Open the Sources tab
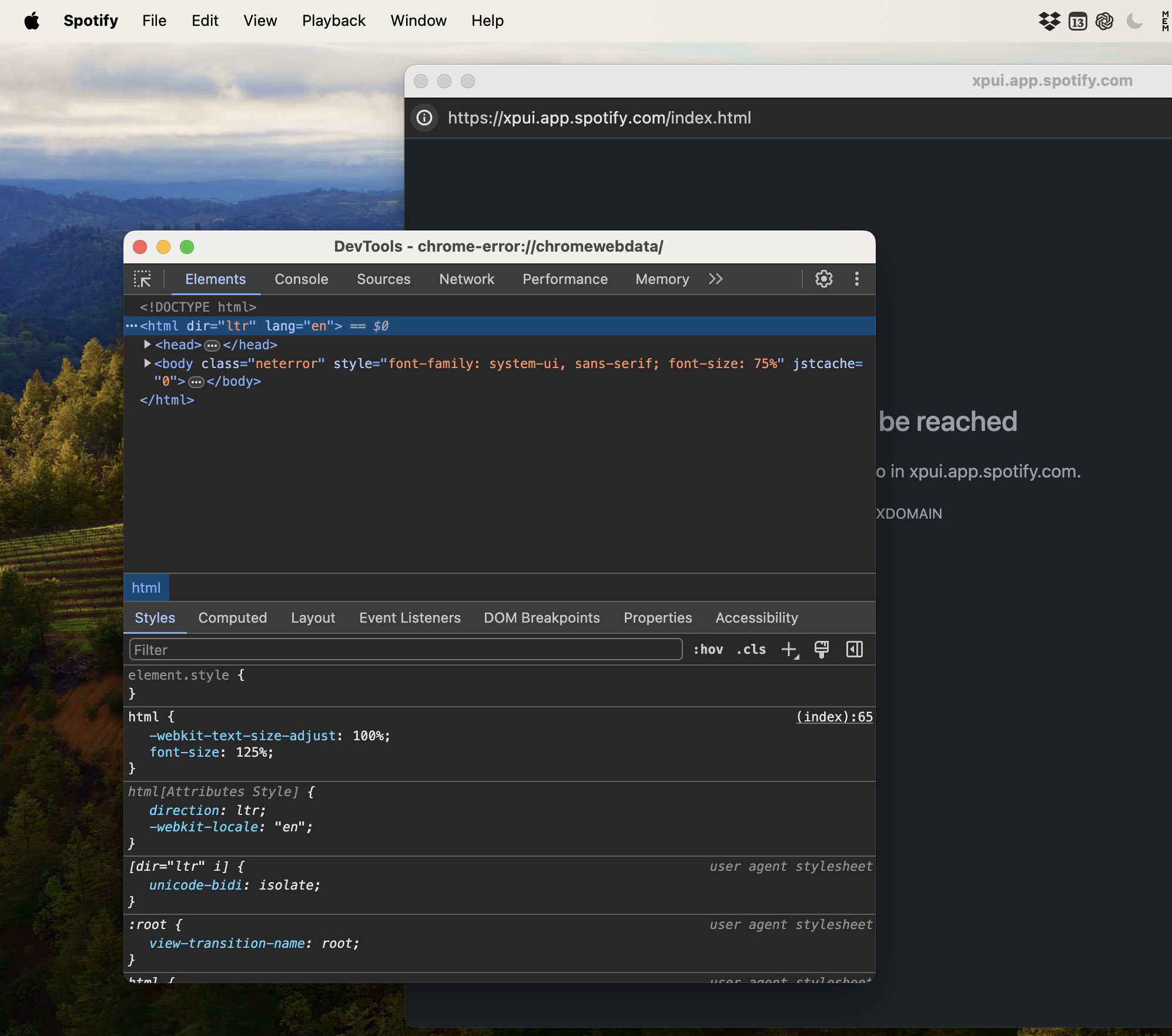Screen dimensions: 1172x1036 (383, 279)
